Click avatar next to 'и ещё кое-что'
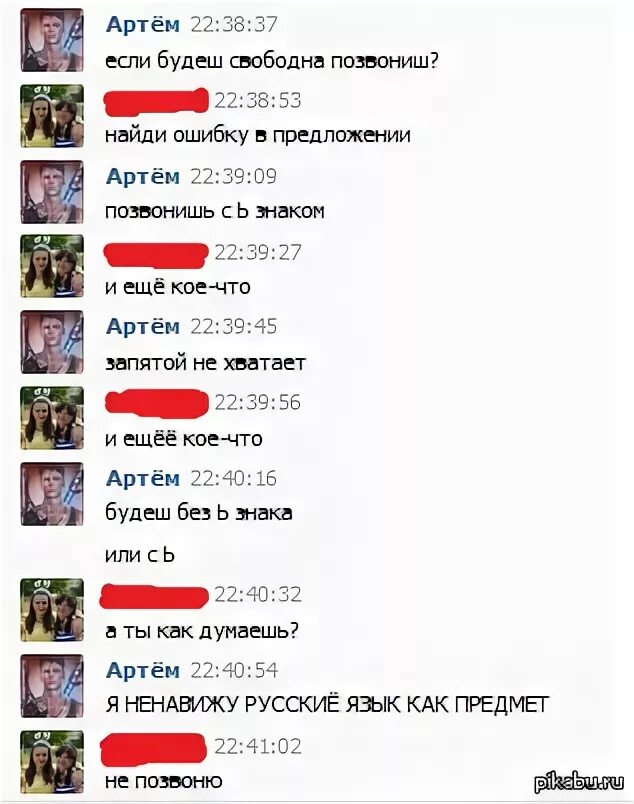 click(x=52, y=266)
